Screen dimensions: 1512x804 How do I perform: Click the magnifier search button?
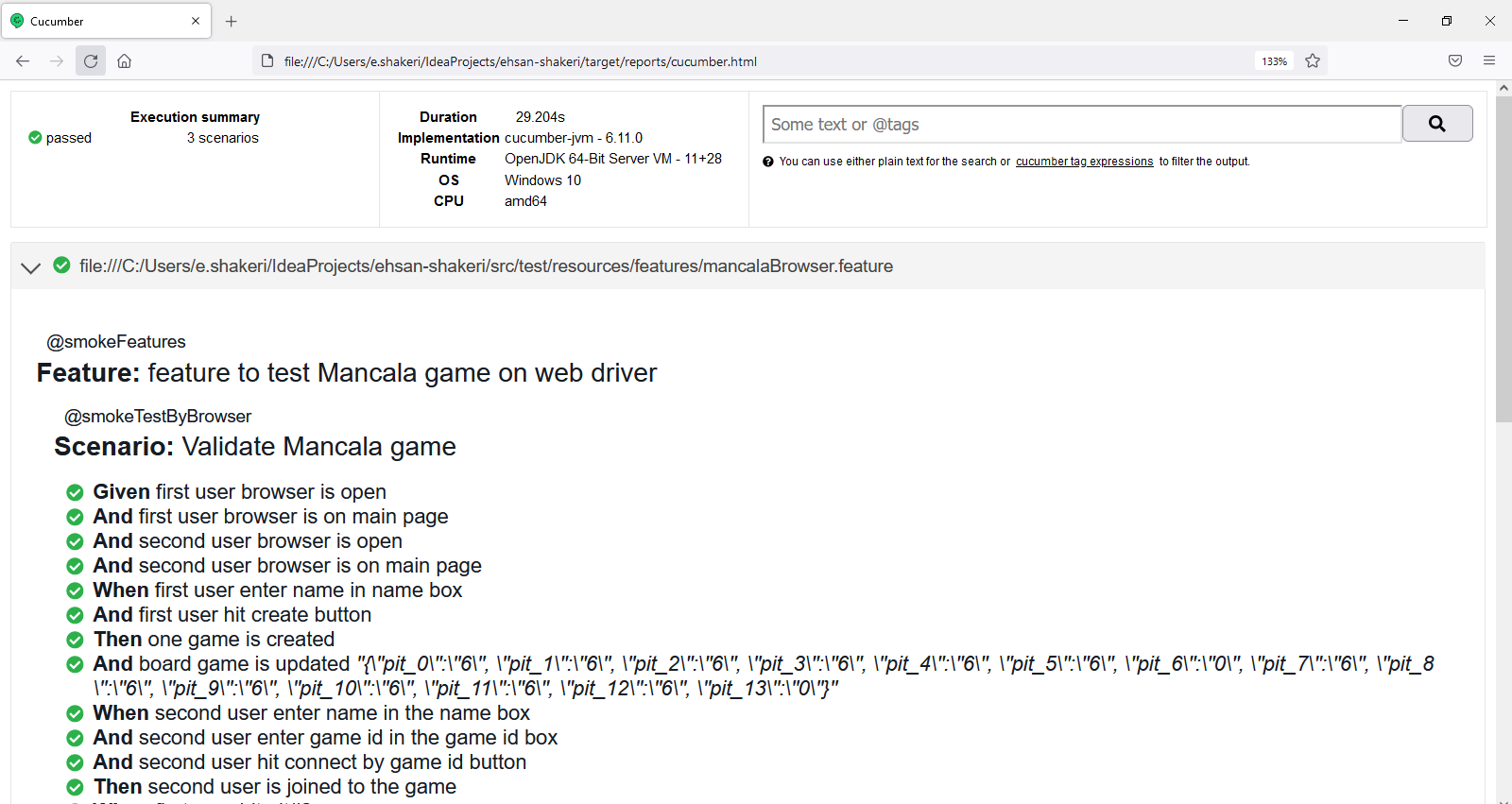pos(1437,124)
